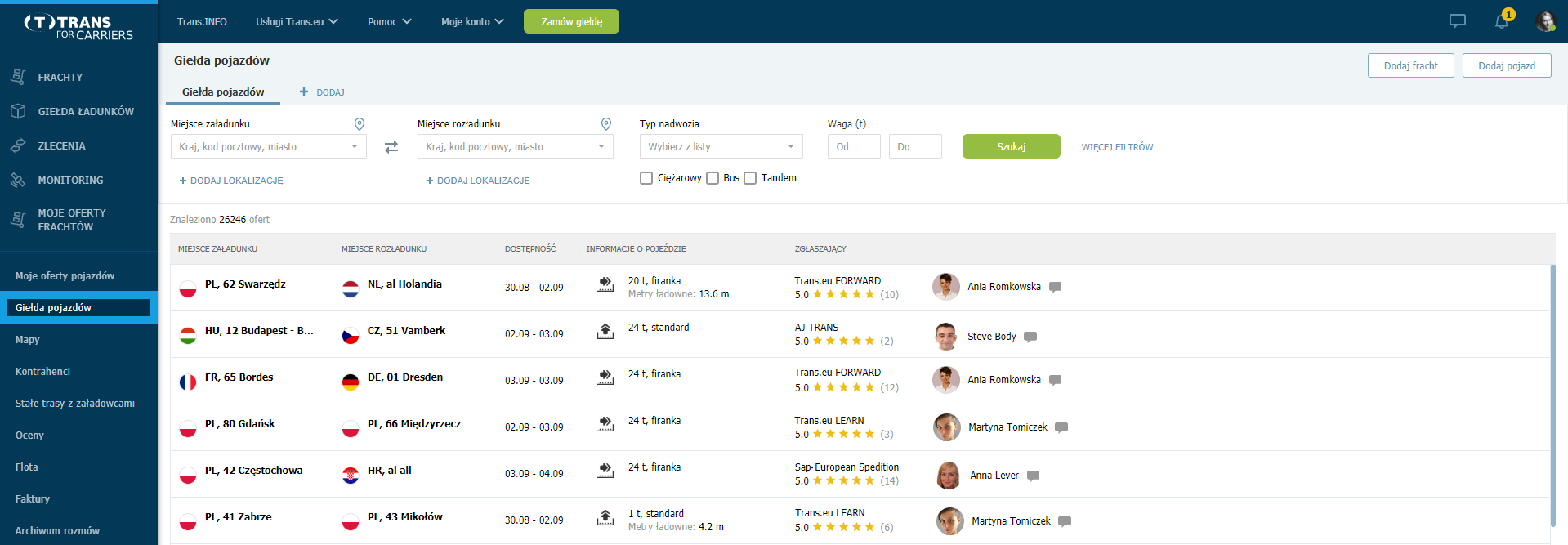Viewport: 1568px width, 545px height.
Task: Expand the Usługi Trans.eu menu
Action: point(297,22)
